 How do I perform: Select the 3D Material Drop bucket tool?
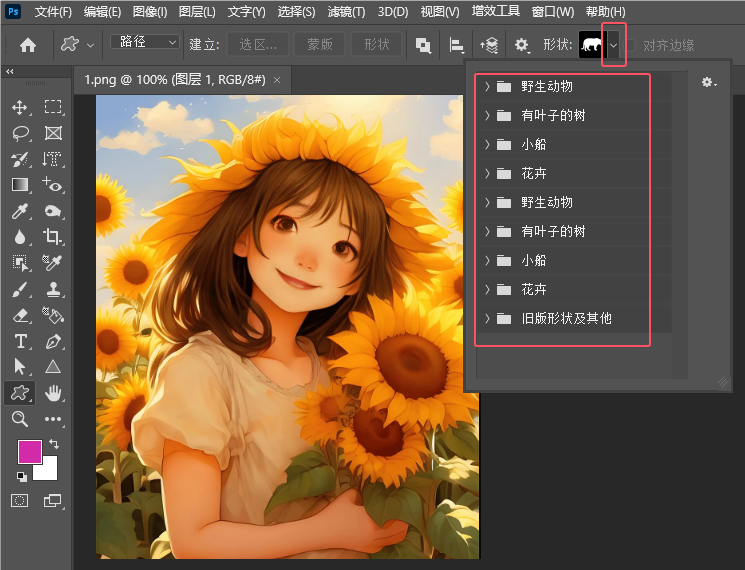point(53,315)
